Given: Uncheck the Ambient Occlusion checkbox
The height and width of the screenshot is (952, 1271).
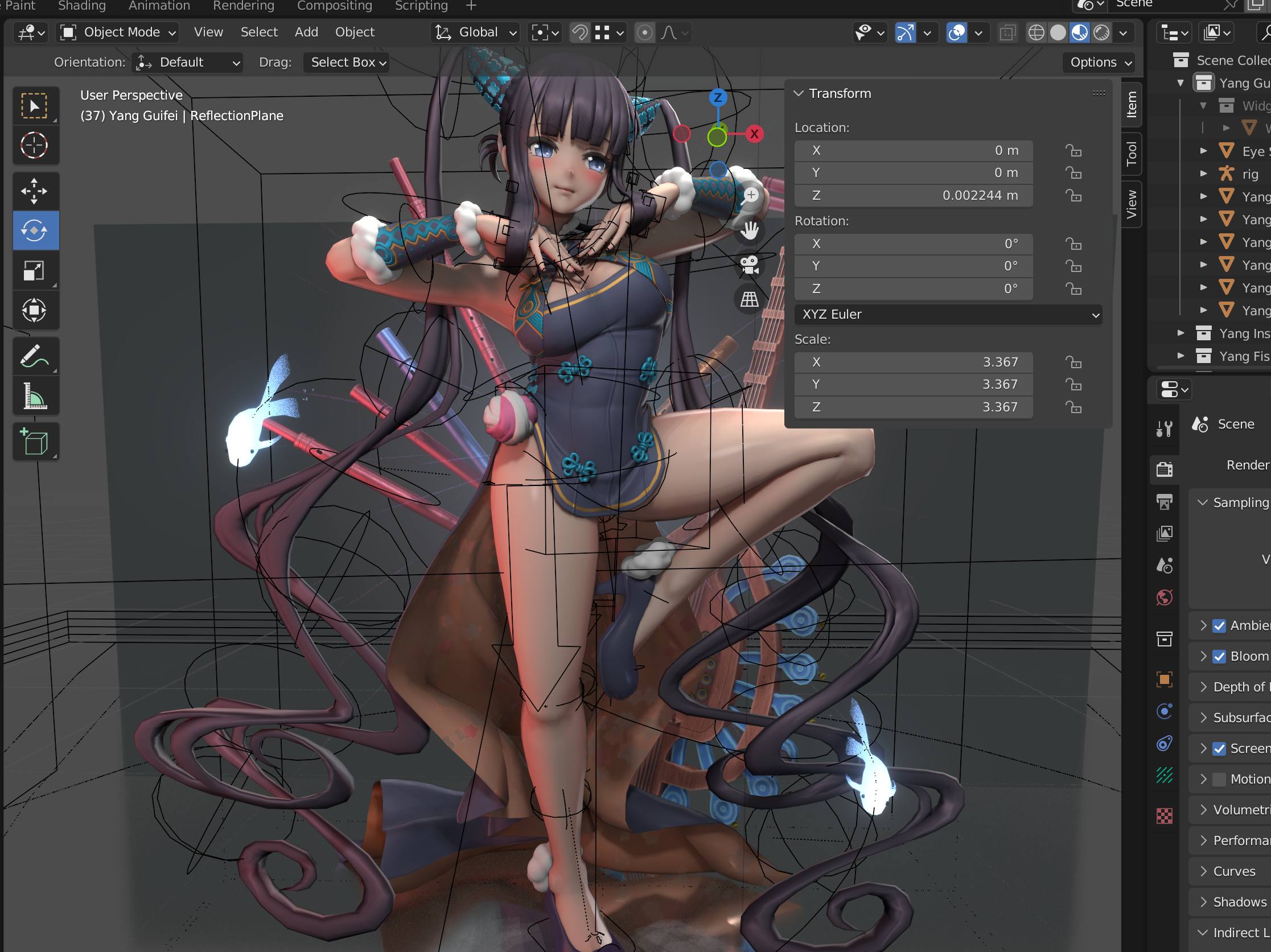Looking at the screenshot, I should (x=1219, y=626).
